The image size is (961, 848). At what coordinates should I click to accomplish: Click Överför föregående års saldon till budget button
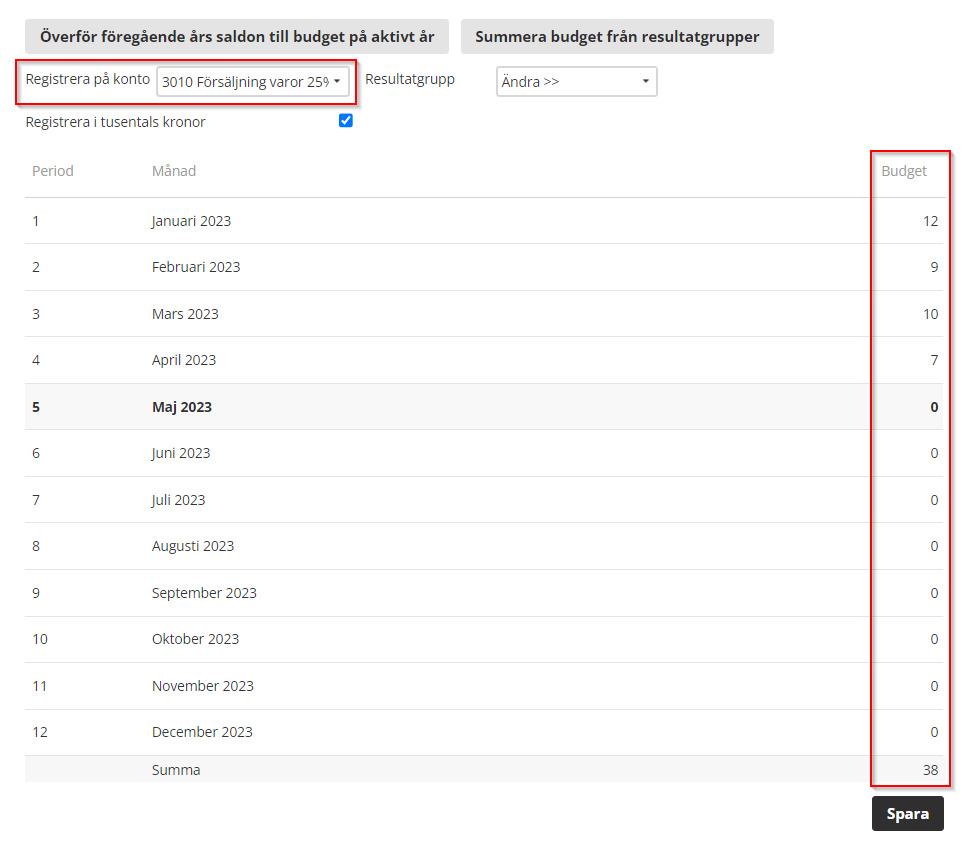coord(237,37)
